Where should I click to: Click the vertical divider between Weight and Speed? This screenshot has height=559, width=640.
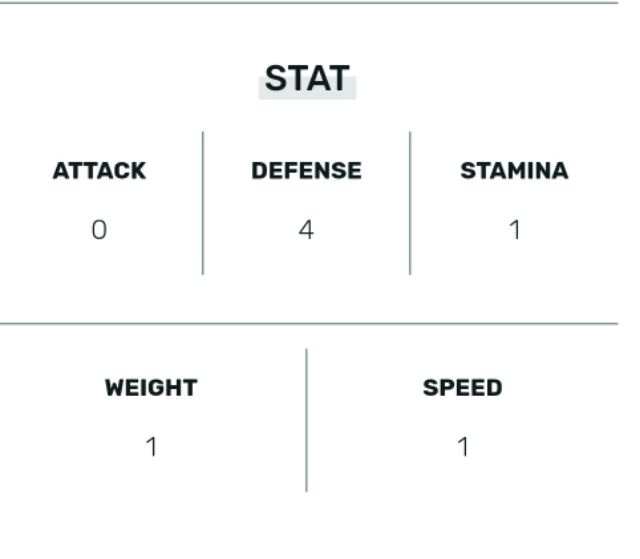click(306, 420)
